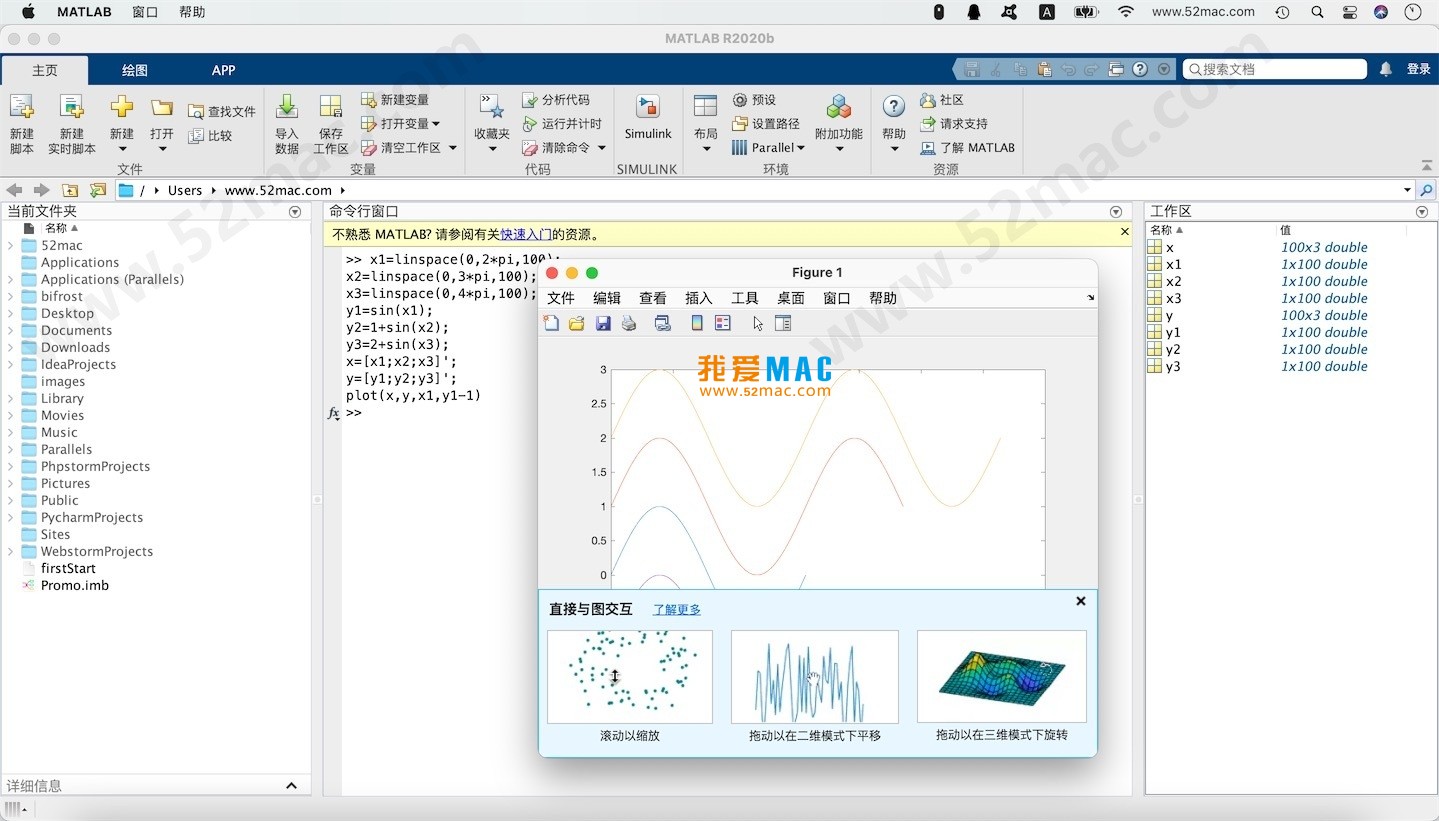
Task: Open the 插入 menu in Figure 1
Action: (699, 298)
